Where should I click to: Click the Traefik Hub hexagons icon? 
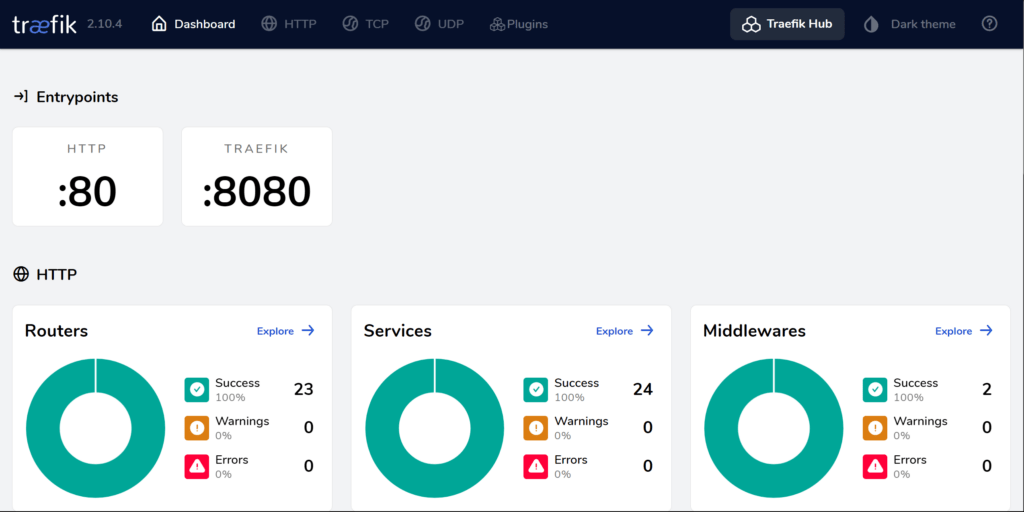pyautogui.click(x=751, y=25)
